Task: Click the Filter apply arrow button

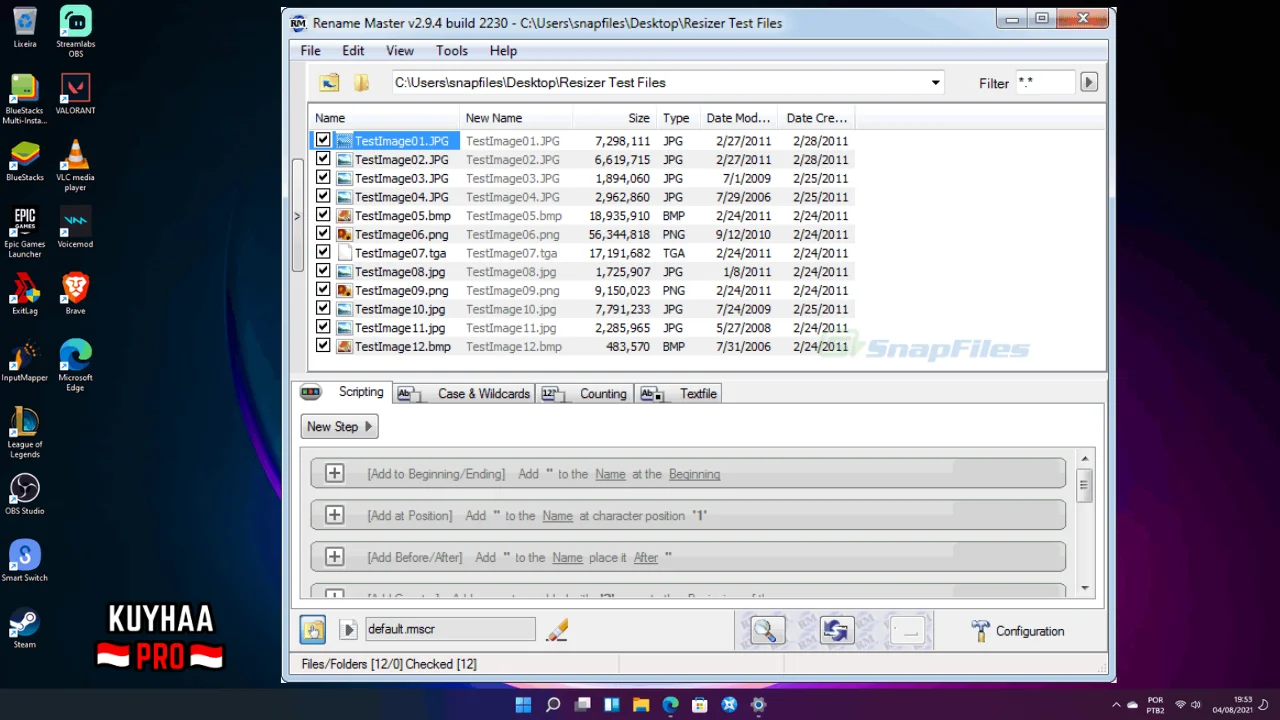Action: tap(1089, 83)
